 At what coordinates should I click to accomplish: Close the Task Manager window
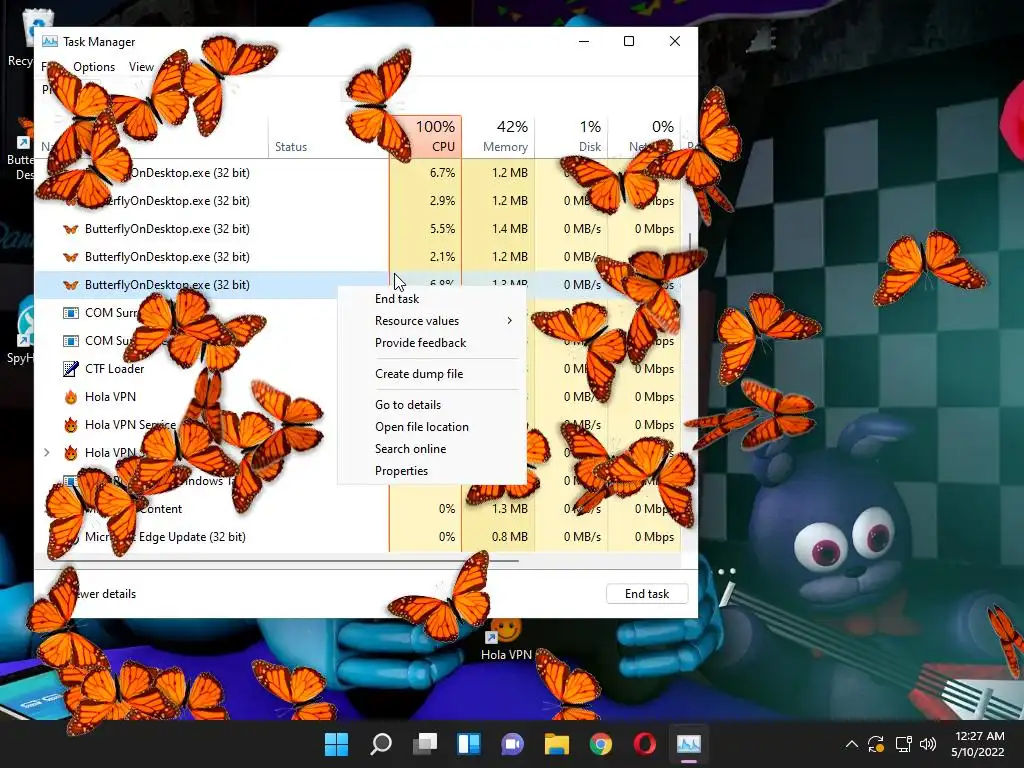[675, 41]
